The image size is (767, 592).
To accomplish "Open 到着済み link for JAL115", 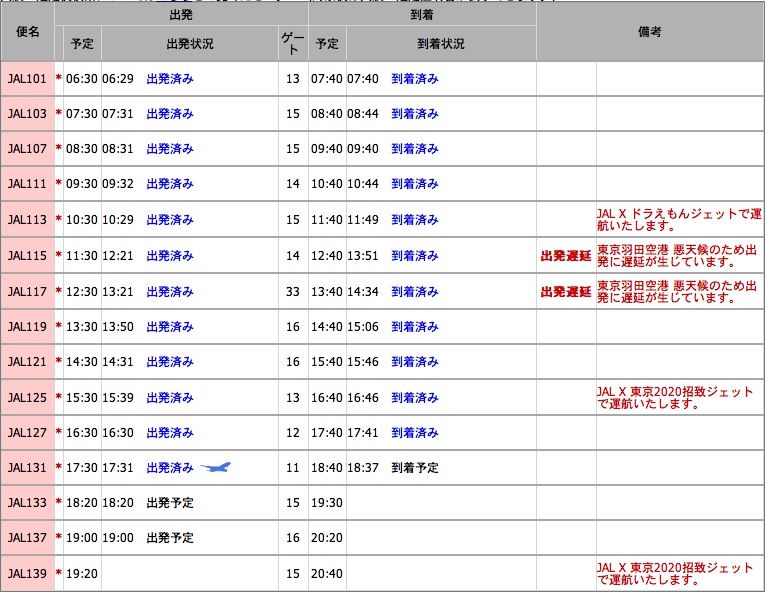I will pos(415,256).
